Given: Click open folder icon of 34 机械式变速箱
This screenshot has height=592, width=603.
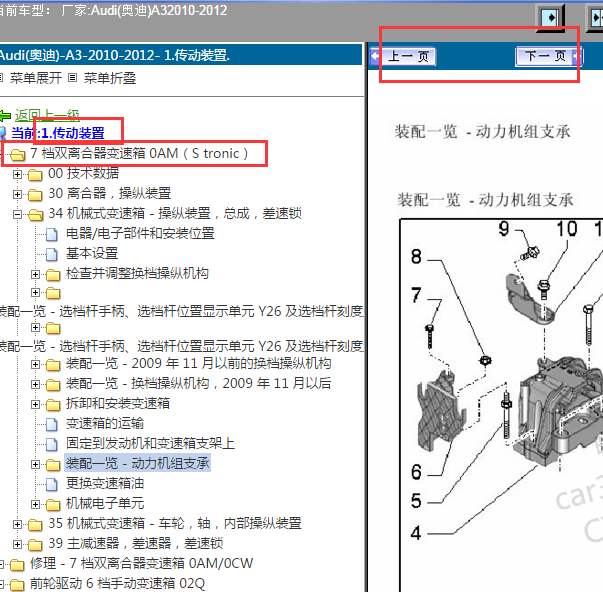Looking at the screenshot, I should 35,215.
